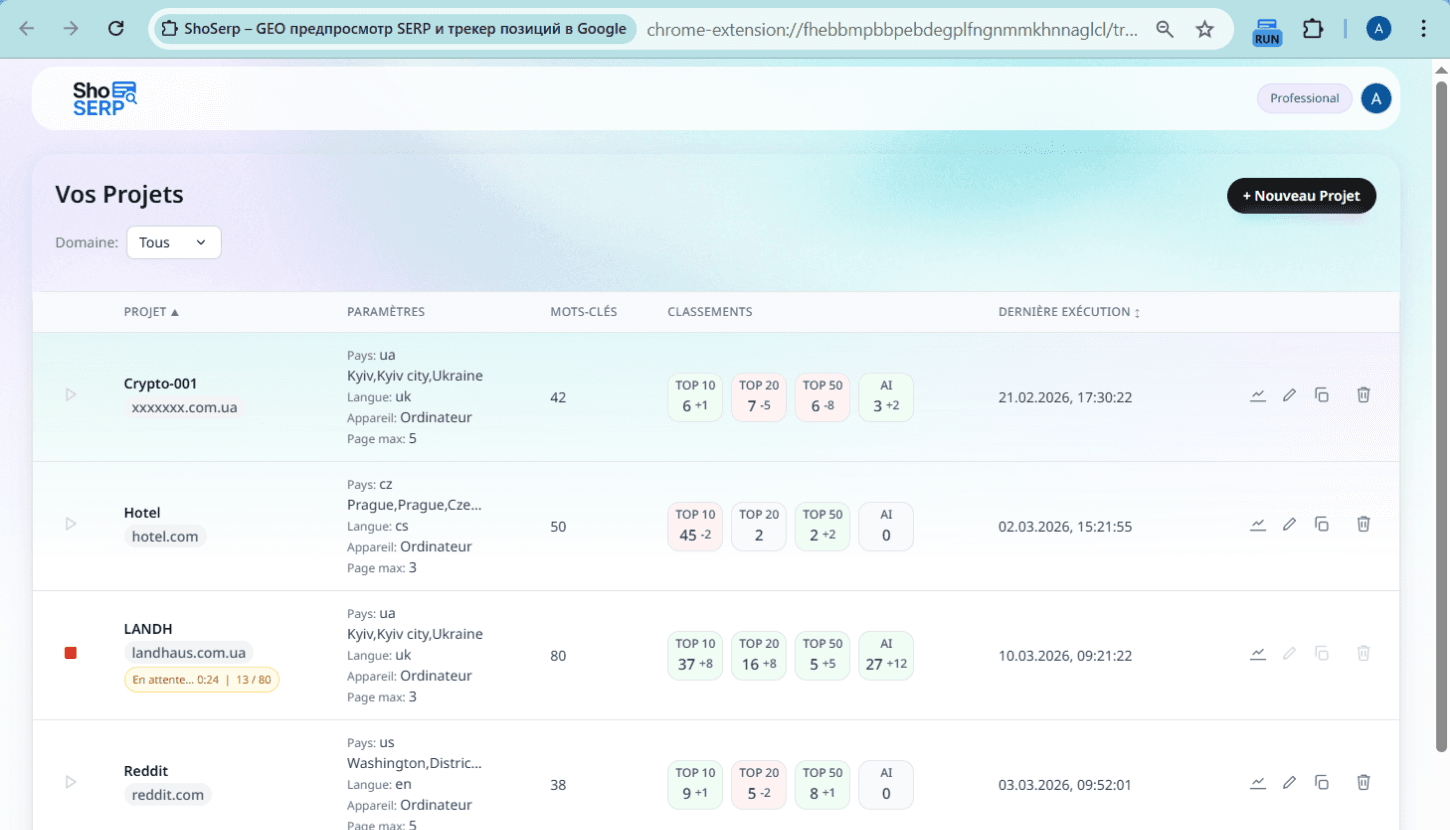This screenshot has width=1450, height=830.
Task: Click the xxxxxxx.com.ua domain tag
Action: coord(184,408)
